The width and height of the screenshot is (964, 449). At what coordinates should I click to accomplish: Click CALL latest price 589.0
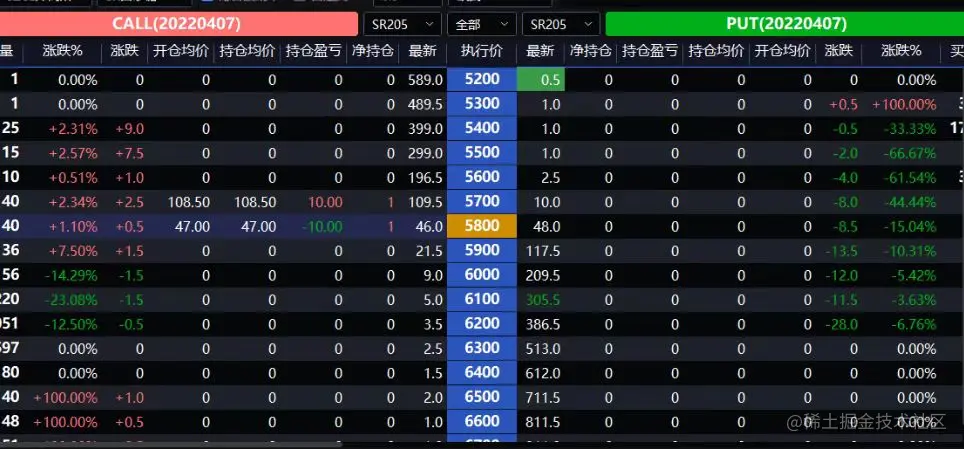pos(425,80)
